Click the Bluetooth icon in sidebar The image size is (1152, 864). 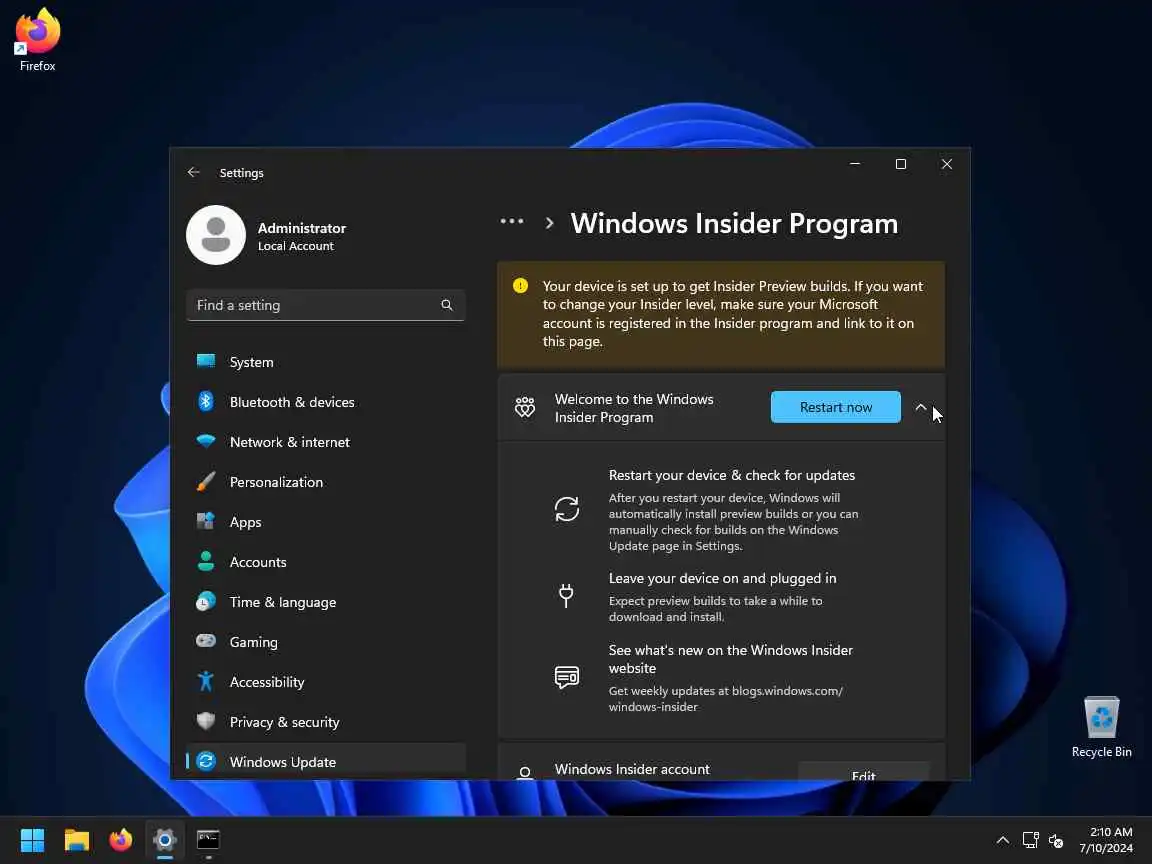pos(206,401)
